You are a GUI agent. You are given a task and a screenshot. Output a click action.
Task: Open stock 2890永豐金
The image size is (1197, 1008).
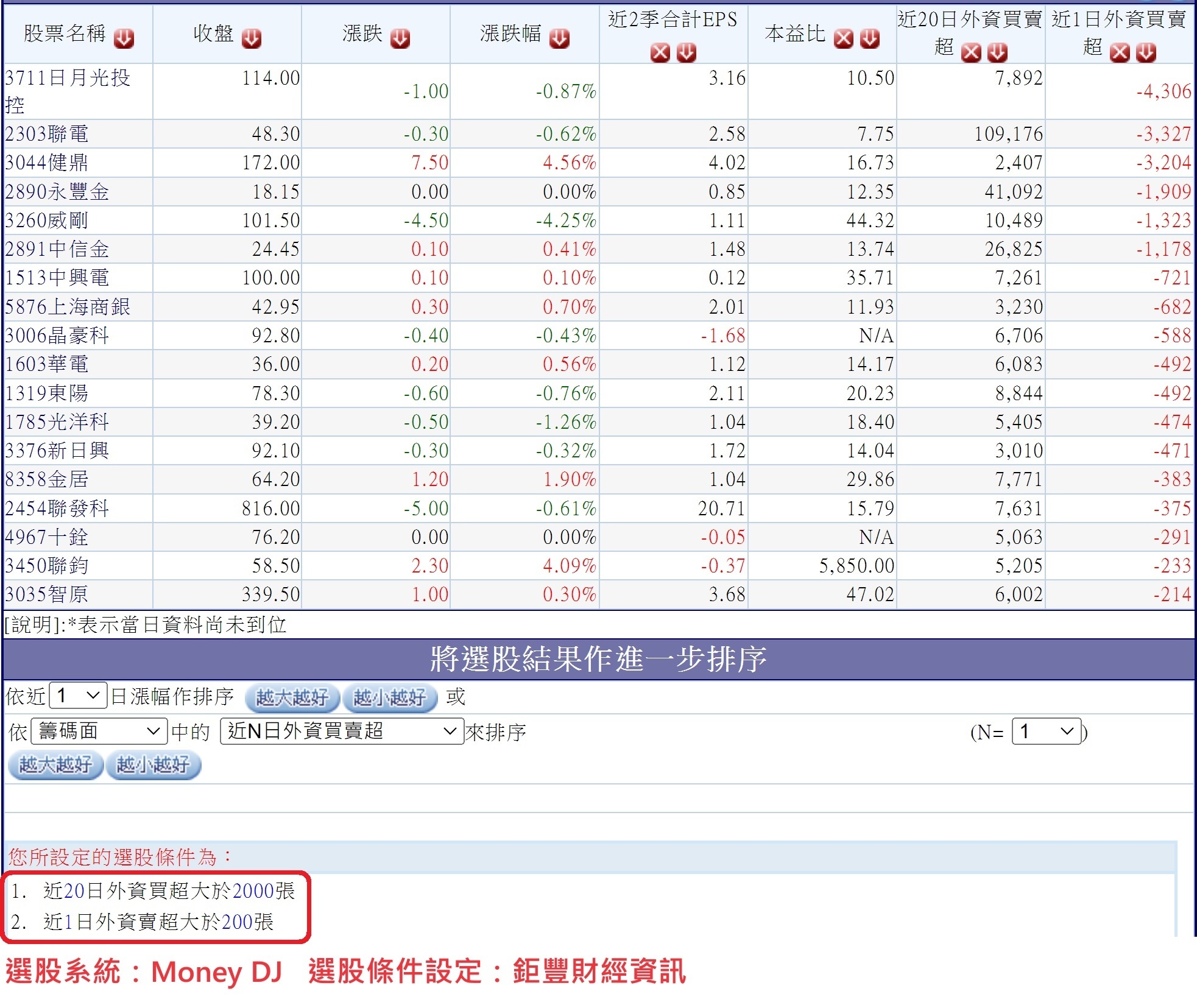coord(57,192)
